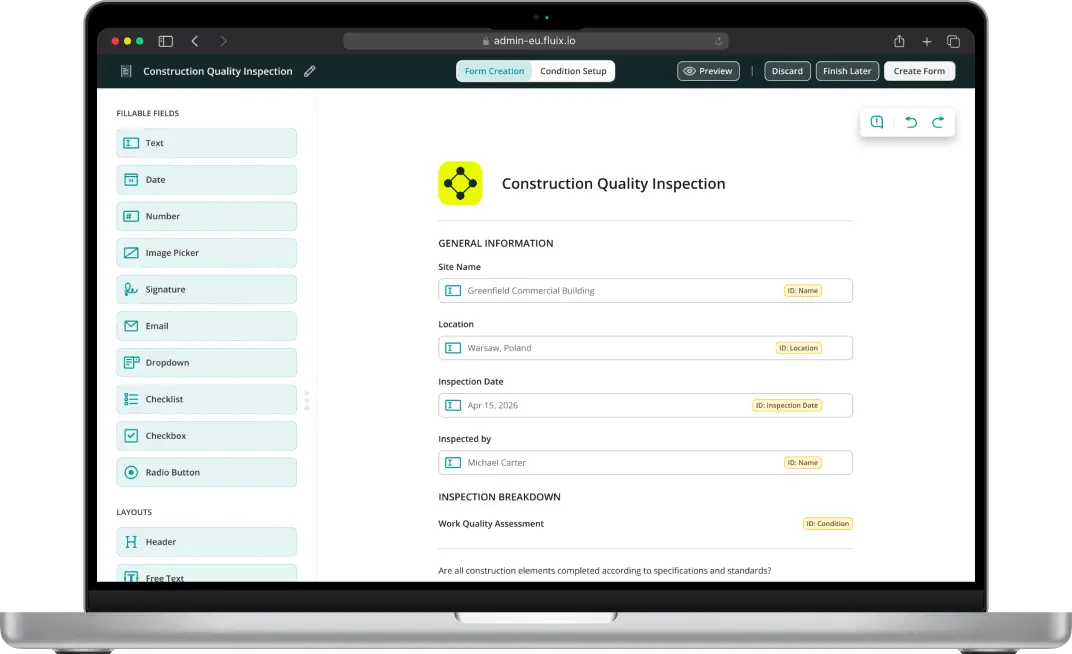The height and width of the screenshot is (654, 1072).
Task: Add a Radio Button field from sidebar
Action: tap(207, 472)
